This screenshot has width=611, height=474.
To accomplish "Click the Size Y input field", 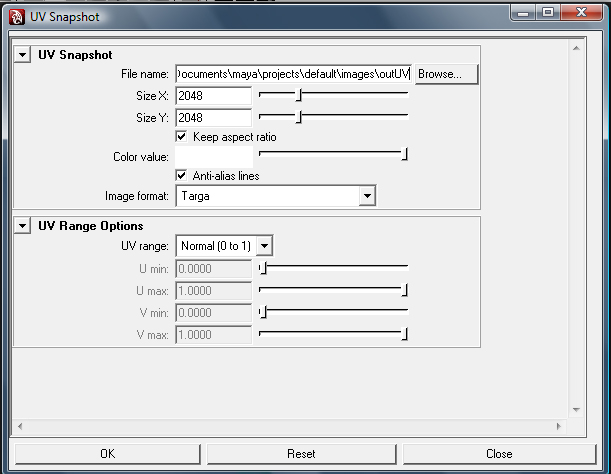I will point(213,117).
